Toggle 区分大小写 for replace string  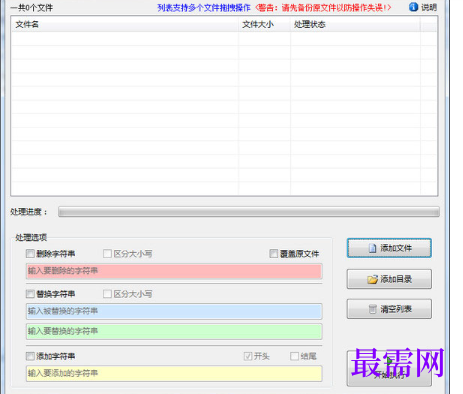pos(107,294)
